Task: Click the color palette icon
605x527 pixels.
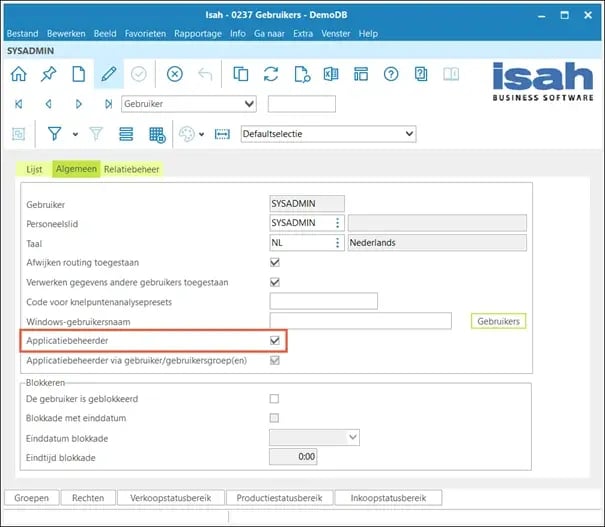Action: point(187,134)
